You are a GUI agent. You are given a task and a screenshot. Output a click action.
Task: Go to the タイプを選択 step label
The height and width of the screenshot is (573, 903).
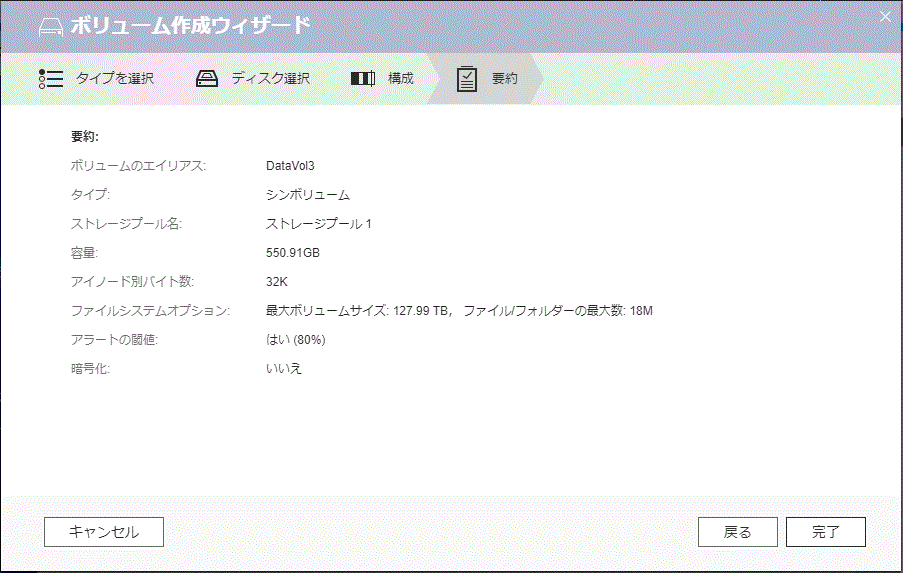tap(115, 78)
